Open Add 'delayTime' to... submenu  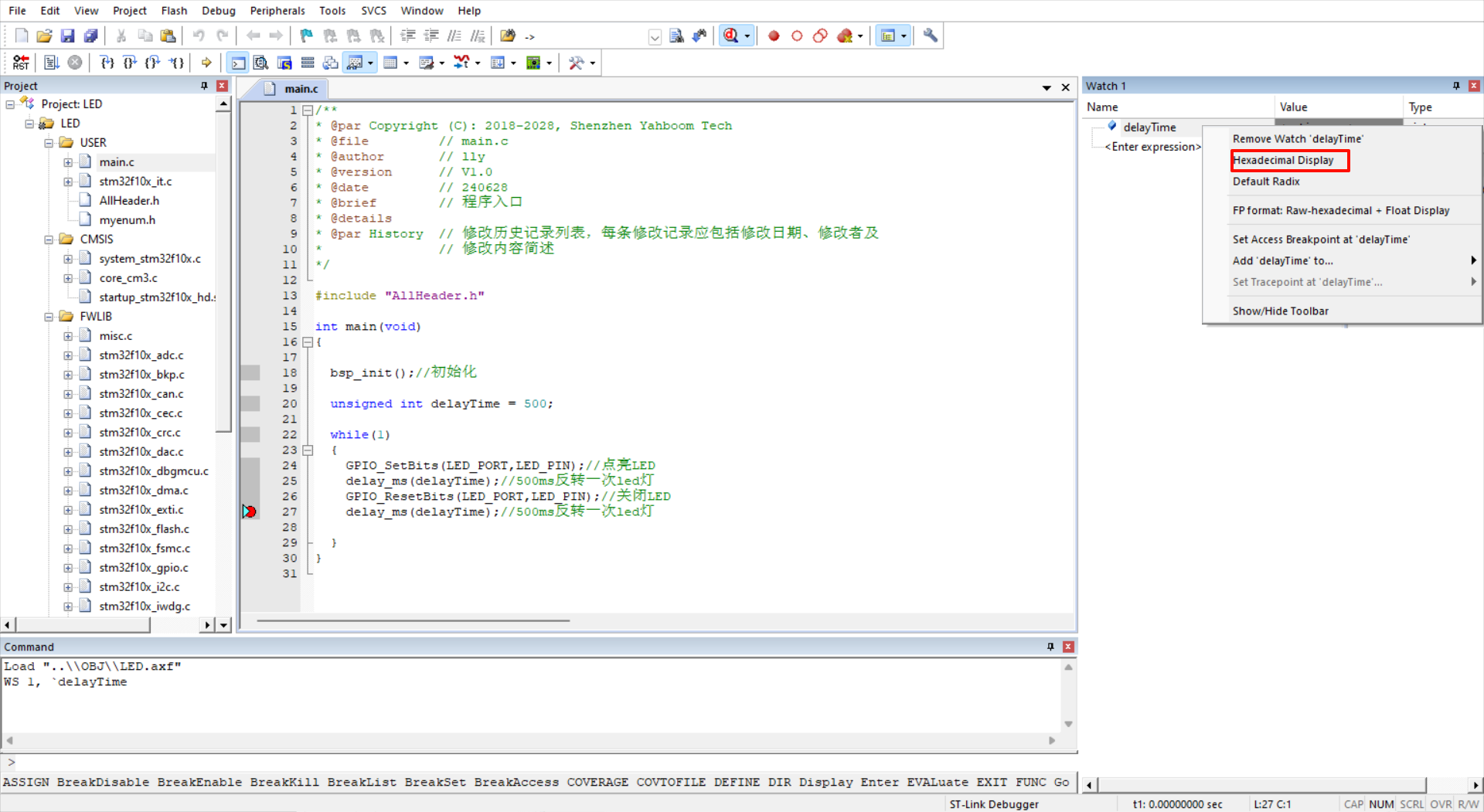pos(1343,260)
